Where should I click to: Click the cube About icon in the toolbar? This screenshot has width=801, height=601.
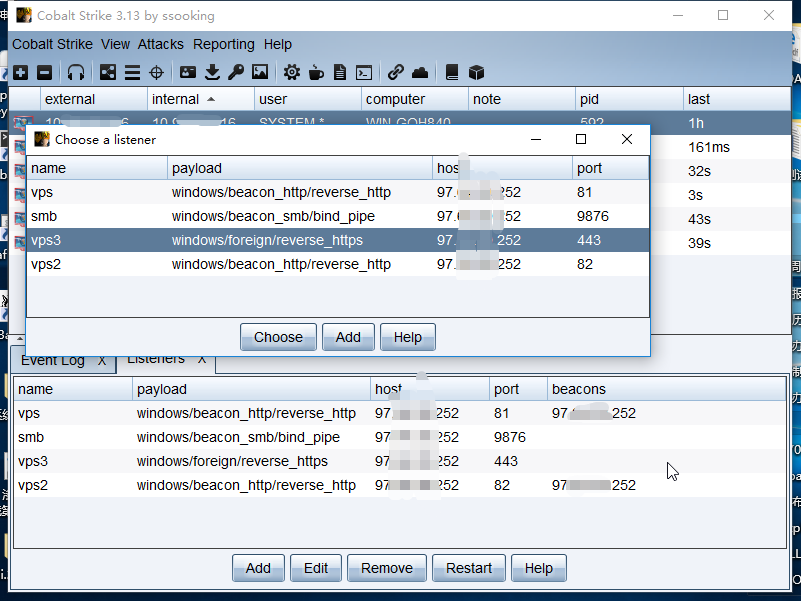coord(476,73)
